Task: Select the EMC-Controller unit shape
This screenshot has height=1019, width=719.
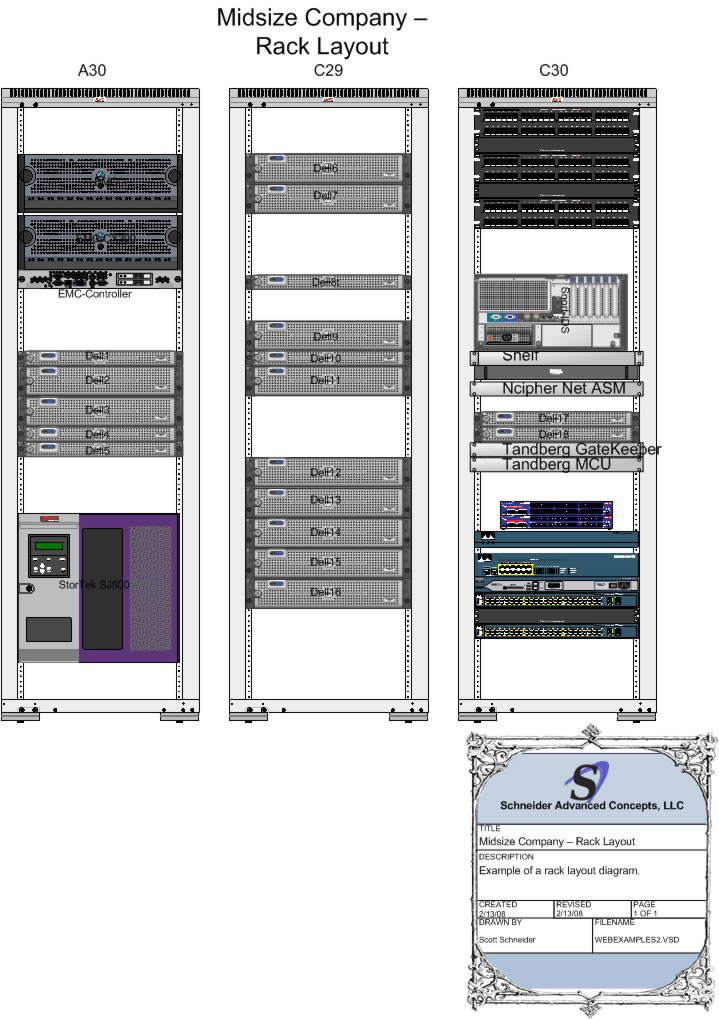Action: click(100, 279)
